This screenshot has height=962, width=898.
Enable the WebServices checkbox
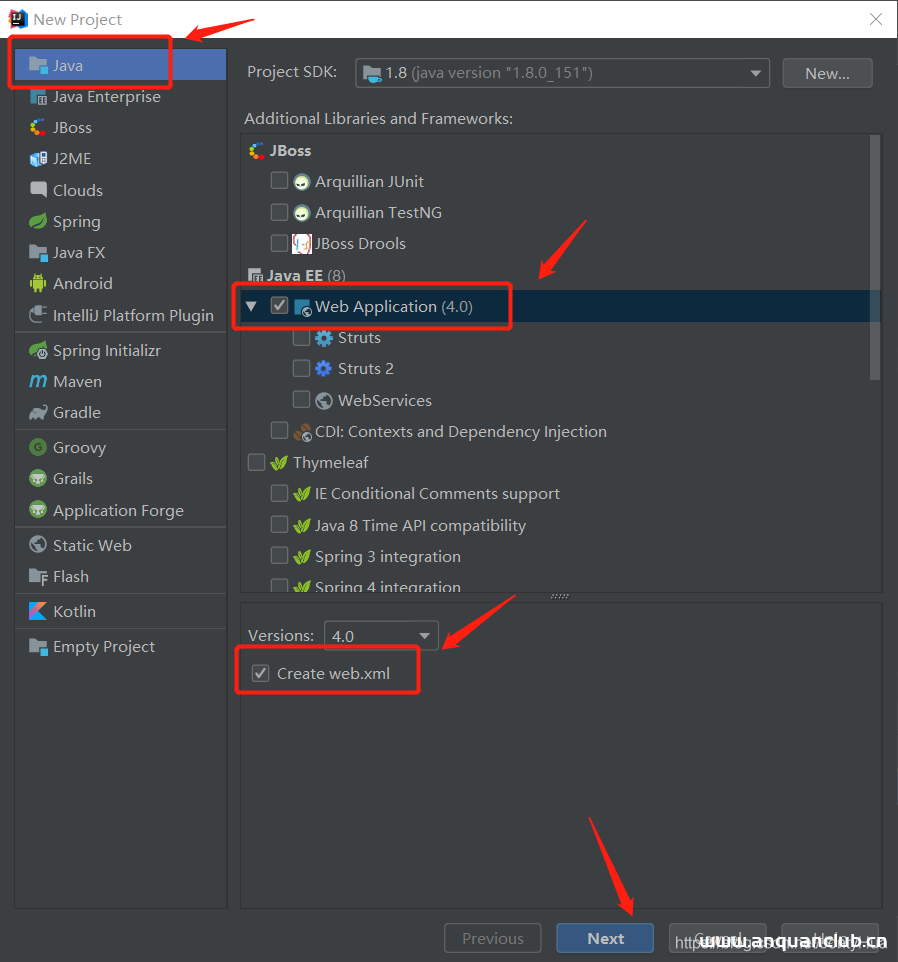(301, 399)
